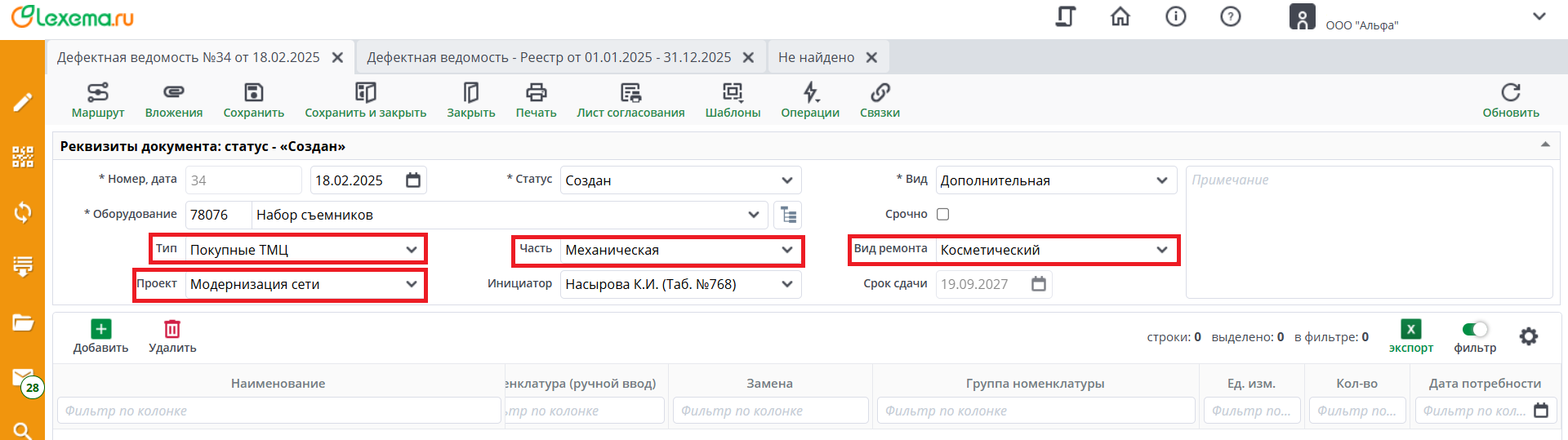The image size is (1568, 440).
Task: Open the Шаблоны templates icon
Action: [733, 92]
